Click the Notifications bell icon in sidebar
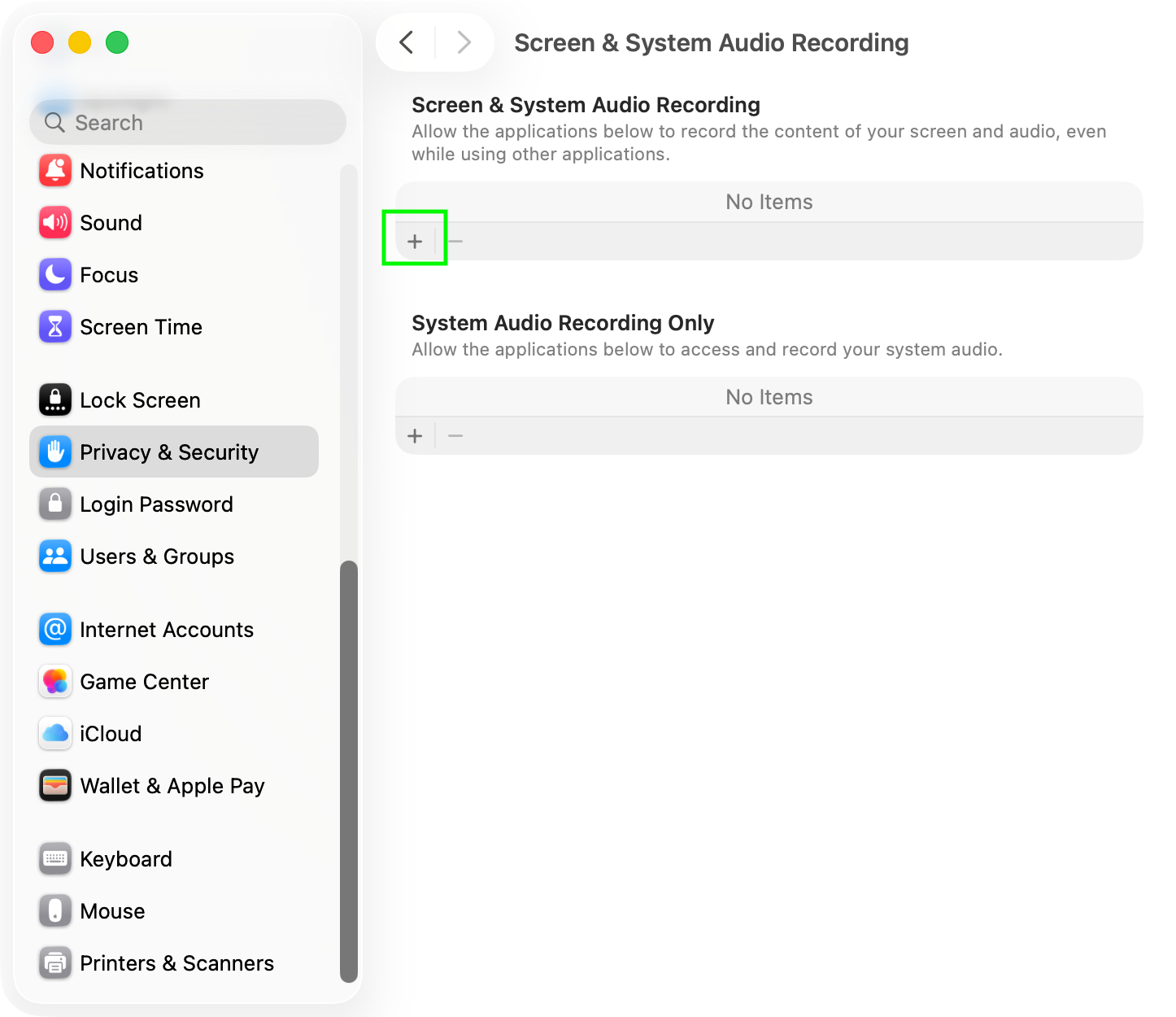 (55, 171)
